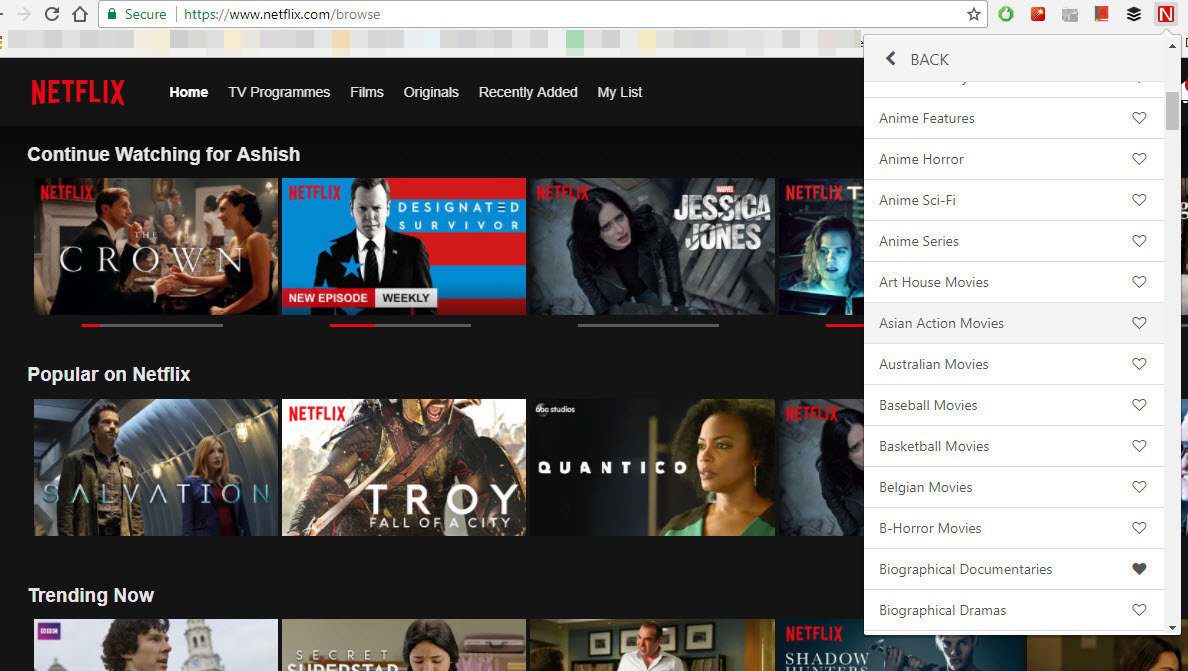The image size is (1188, 671).
Task: Open Basketball Movies category
Action: tap(934, 446)
